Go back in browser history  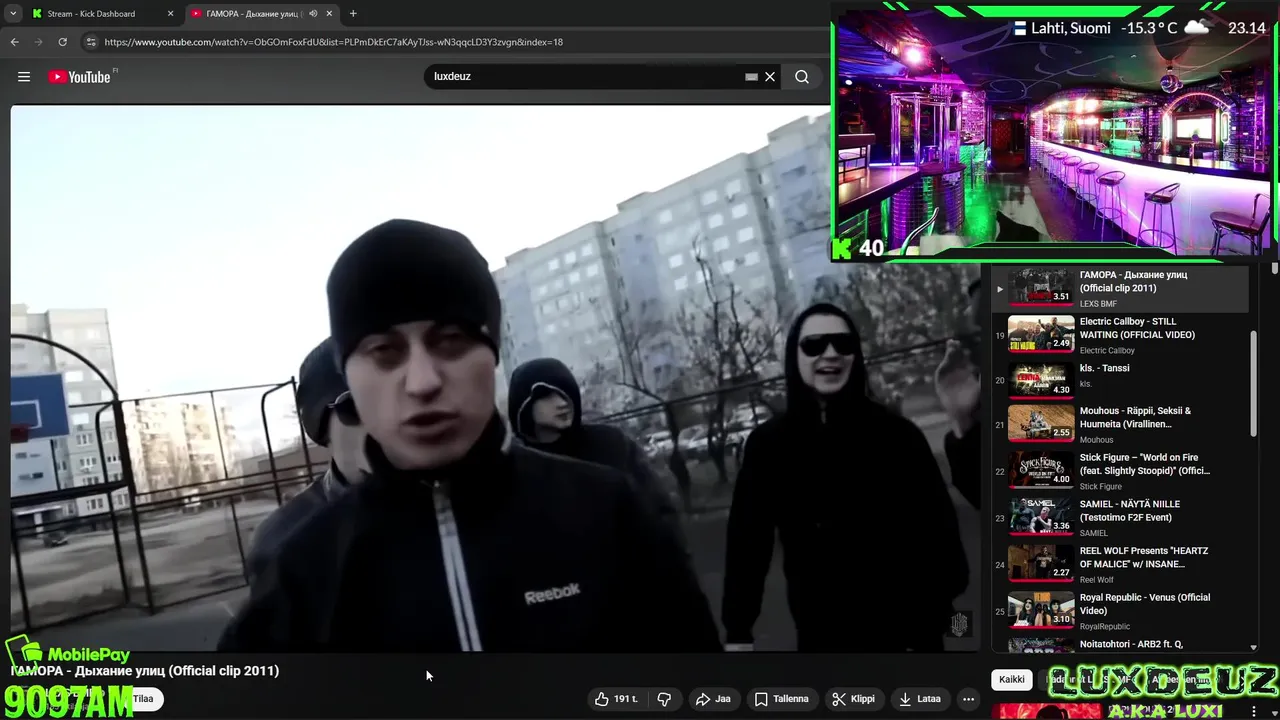tap(15, 42)
